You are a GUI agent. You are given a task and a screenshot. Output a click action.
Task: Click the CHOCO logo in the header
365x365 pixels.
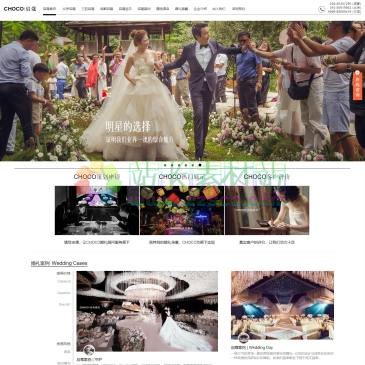(20, 9)
